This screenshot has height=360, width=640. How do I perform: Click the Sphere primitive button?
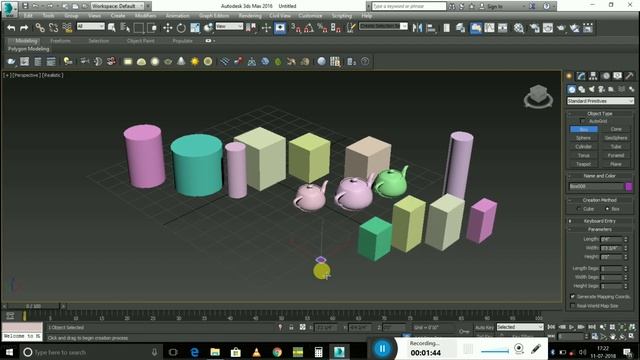pyautogui.click(x=583, y=138)
